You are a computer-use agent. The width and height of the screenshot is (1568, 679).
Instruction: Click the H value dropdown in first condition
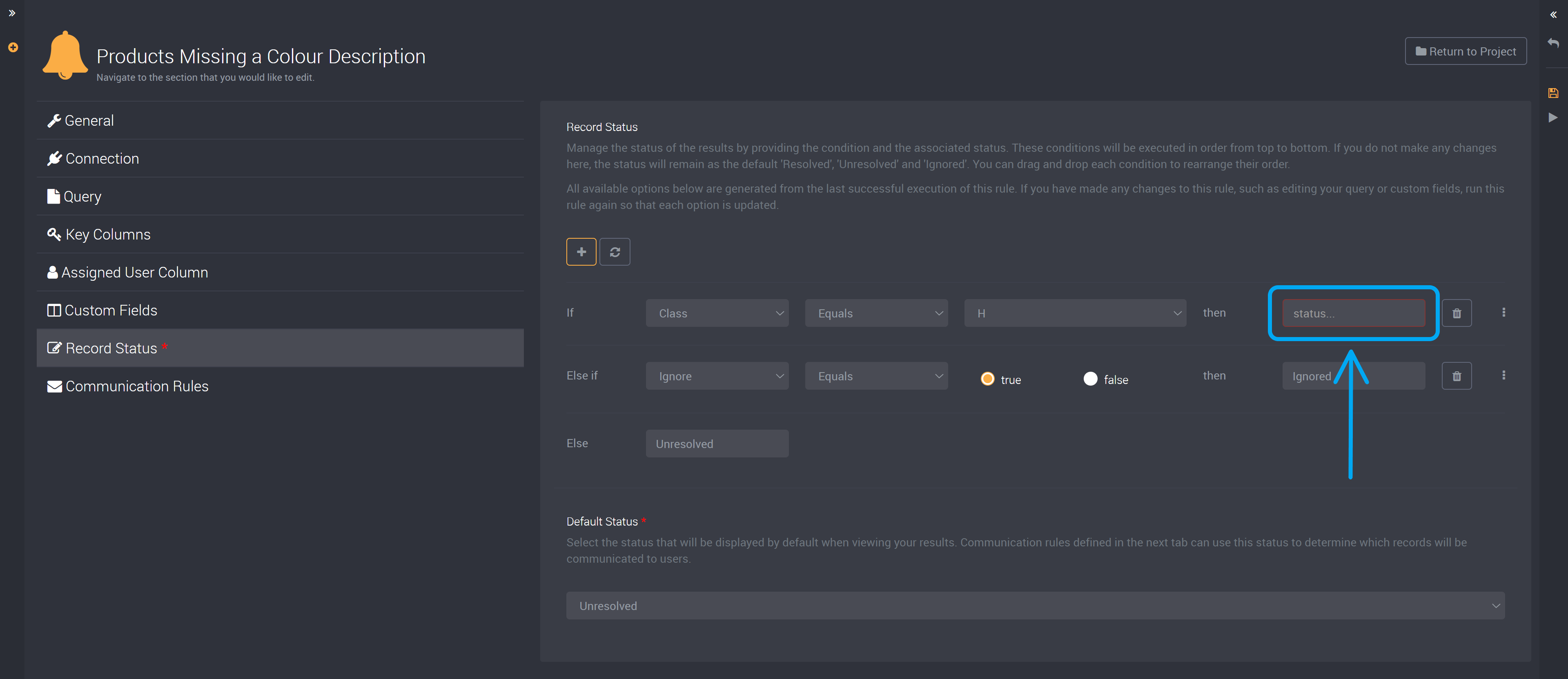[1075, 313]
